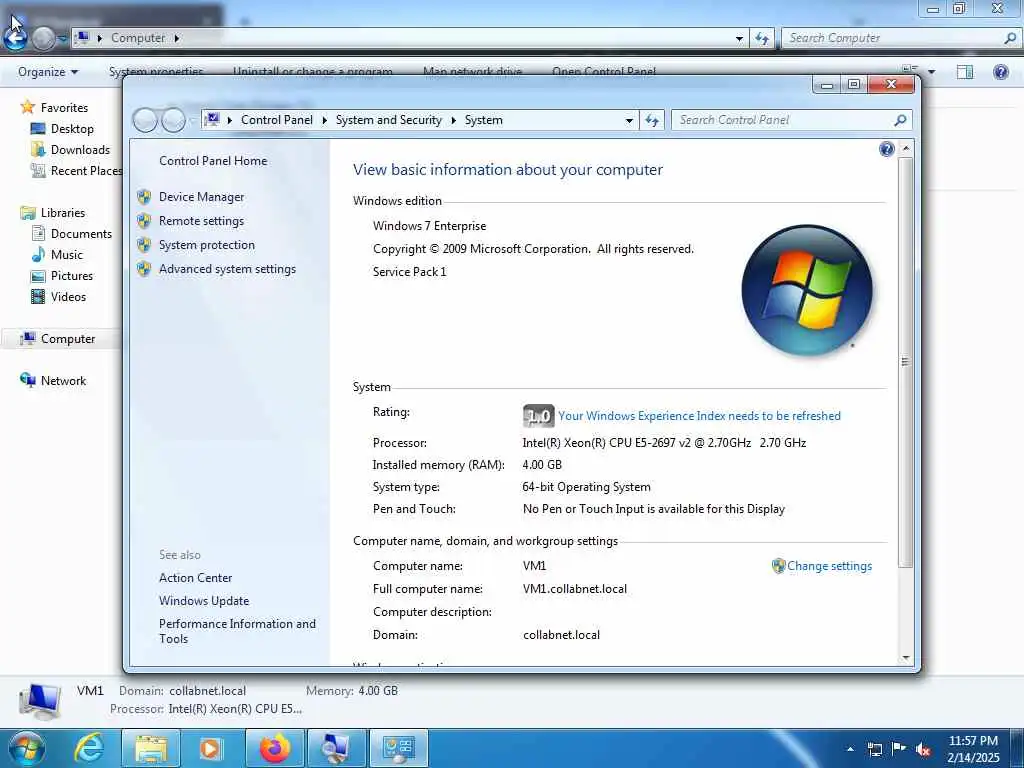This screenshot has height=768, width=1024.
Task: Open Device Manager from the sidebar
Action: click(x=201, y=197)
